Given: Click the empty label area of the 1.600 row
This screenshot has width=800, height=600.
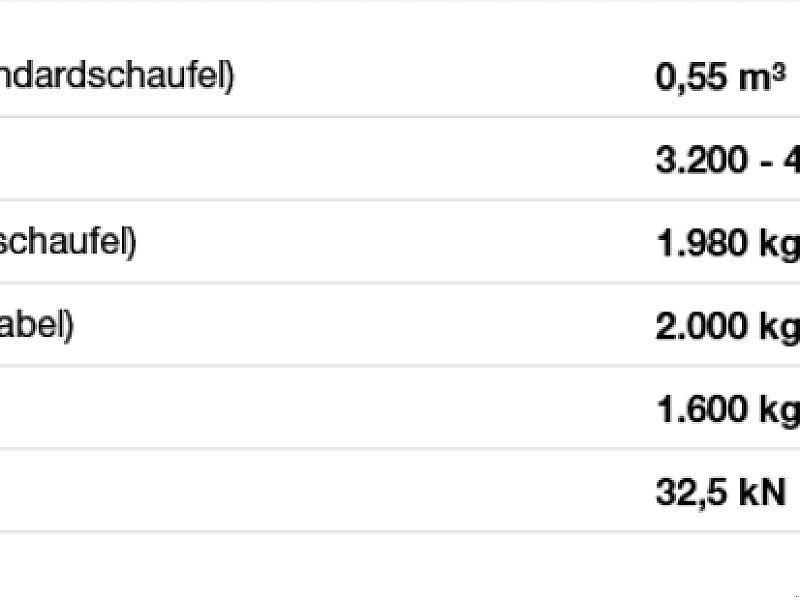Looking at the screenshot, I should coord(300,410).
